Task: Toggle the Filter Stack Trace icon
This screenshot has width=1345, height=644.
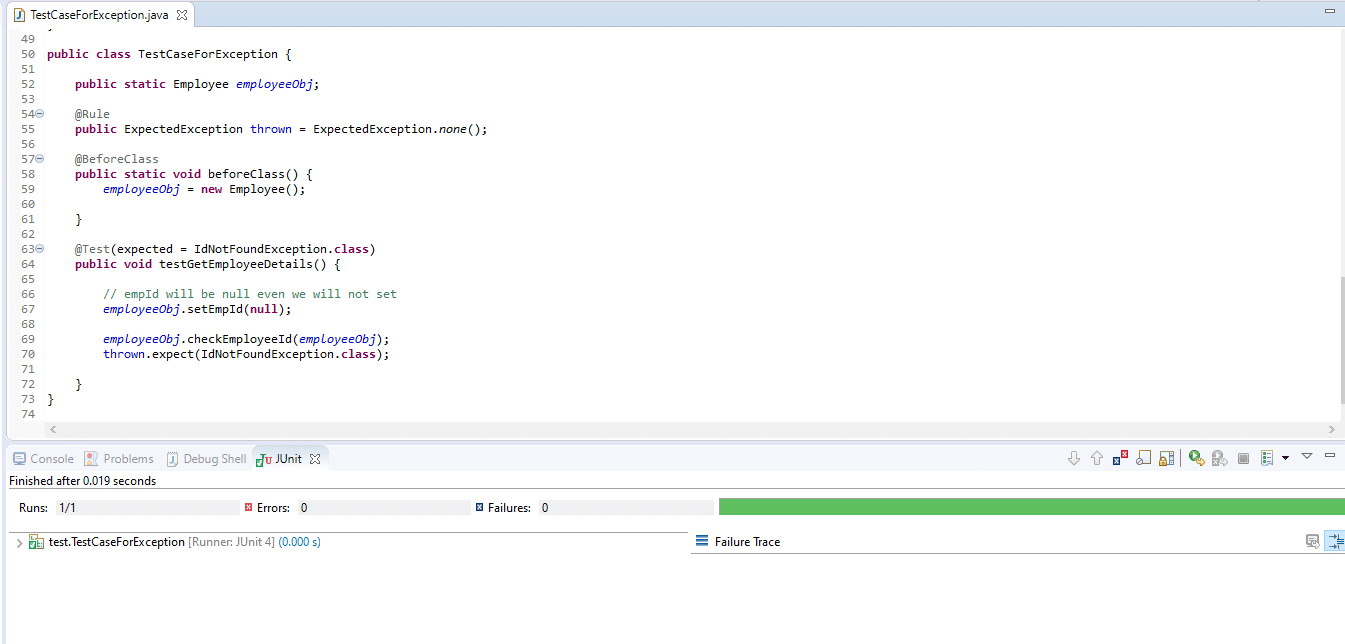Action: tap(1334, 541)
